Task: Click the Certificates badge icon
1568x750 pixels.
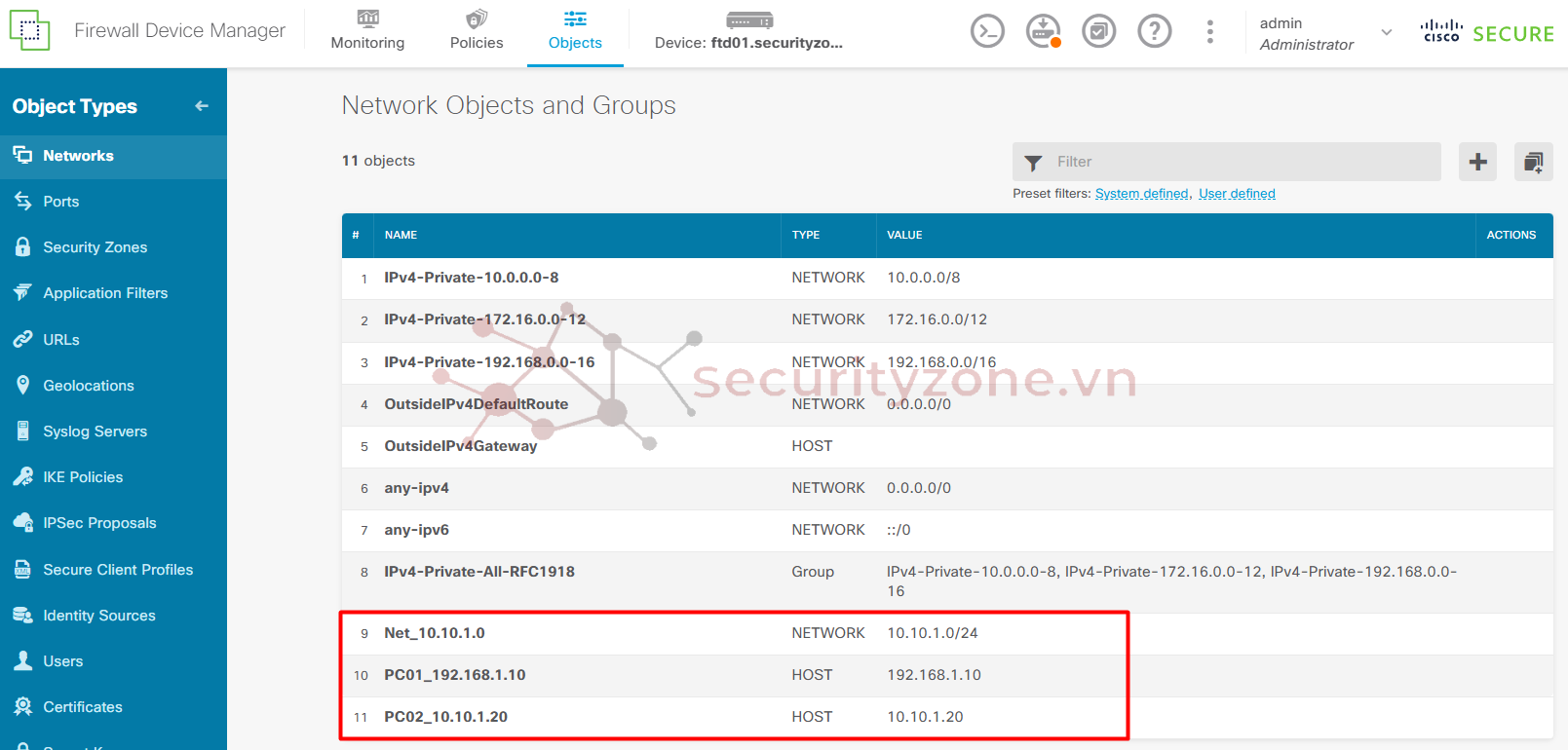Action: [22, 706]
